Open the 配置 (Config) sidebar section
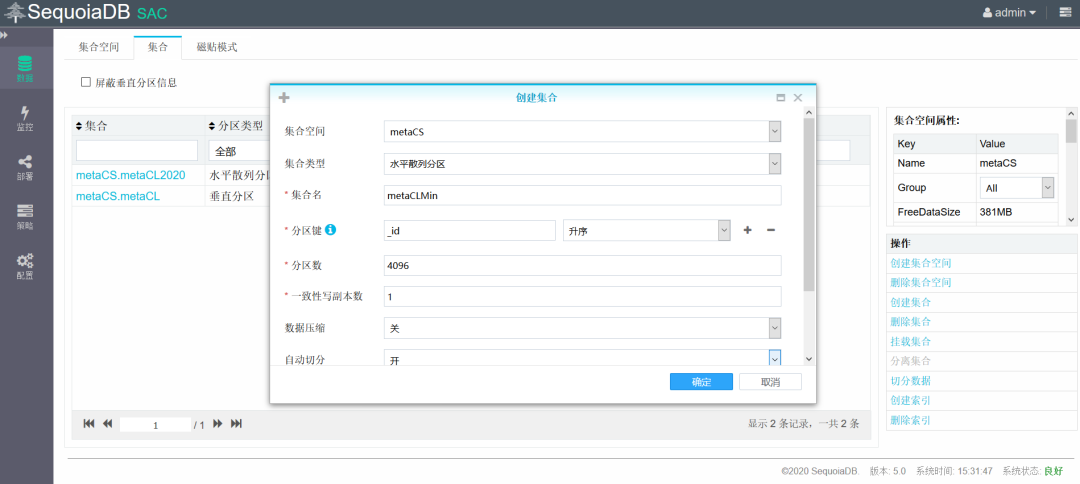 25,266
